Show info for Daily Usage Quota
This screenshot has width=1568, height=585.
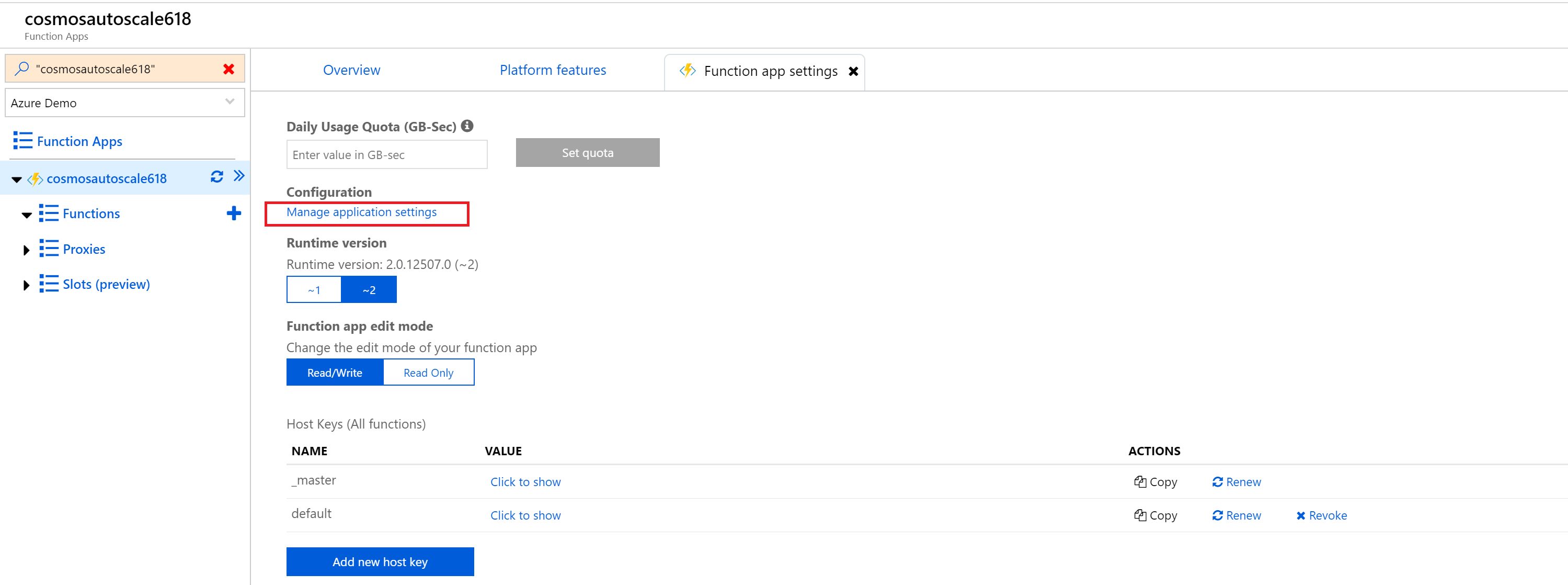(467, 126)
